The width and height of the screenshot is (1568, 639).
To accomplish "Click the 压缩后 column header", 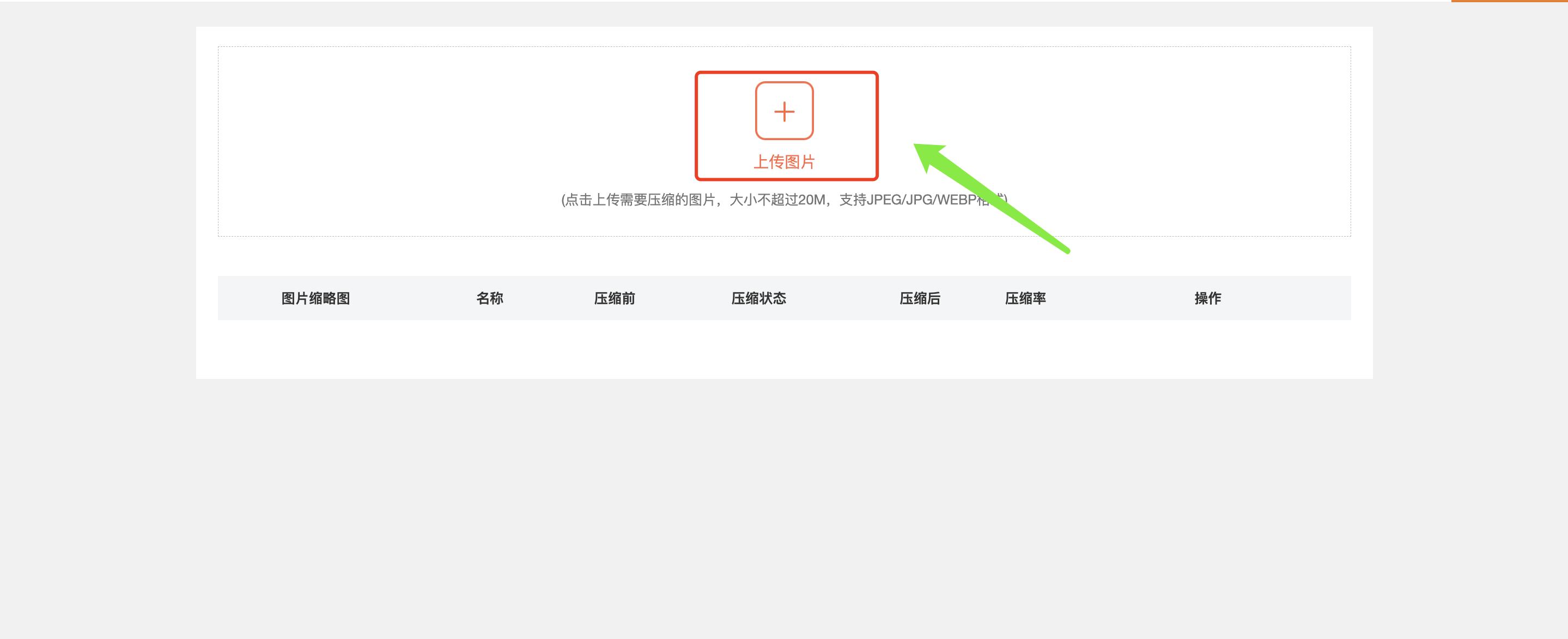I will (x=920, y=298).
